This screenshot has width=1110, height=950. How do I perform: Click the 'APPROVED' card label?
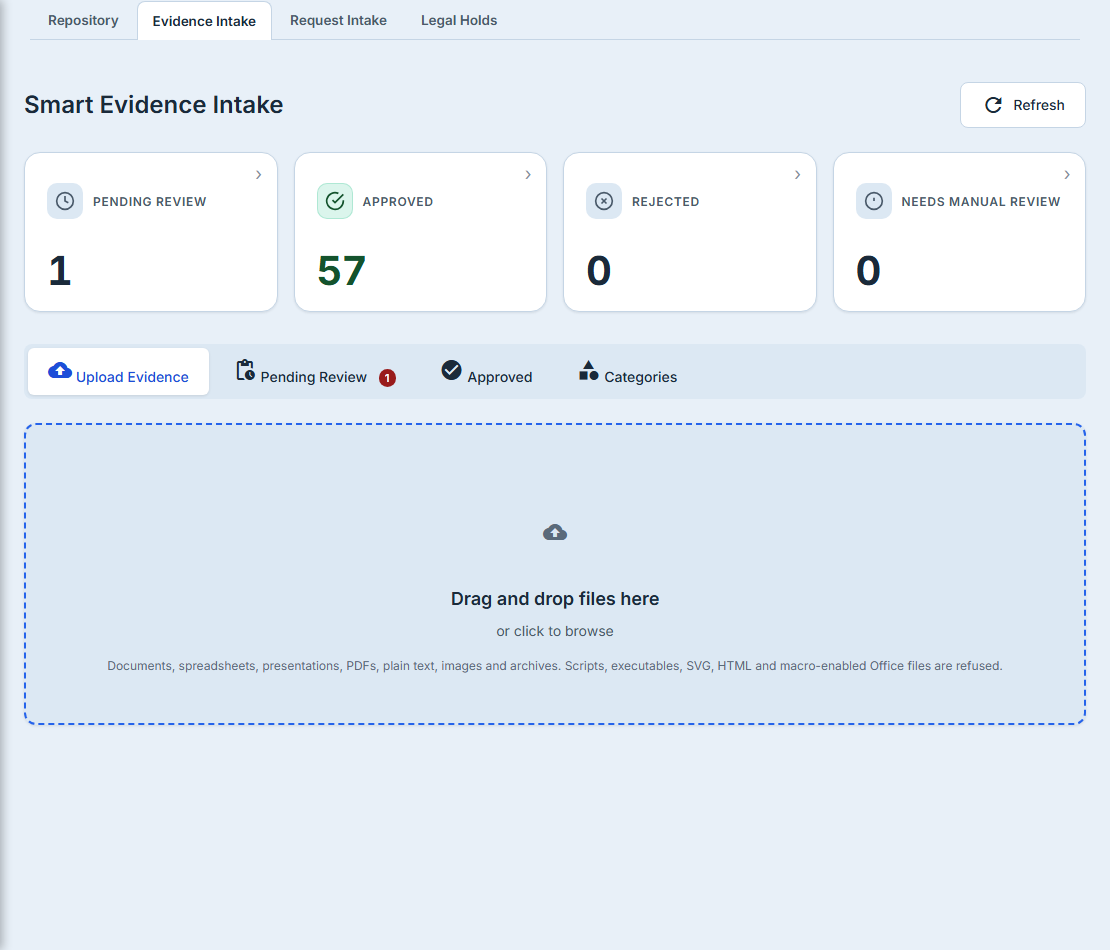pos(398,202)
